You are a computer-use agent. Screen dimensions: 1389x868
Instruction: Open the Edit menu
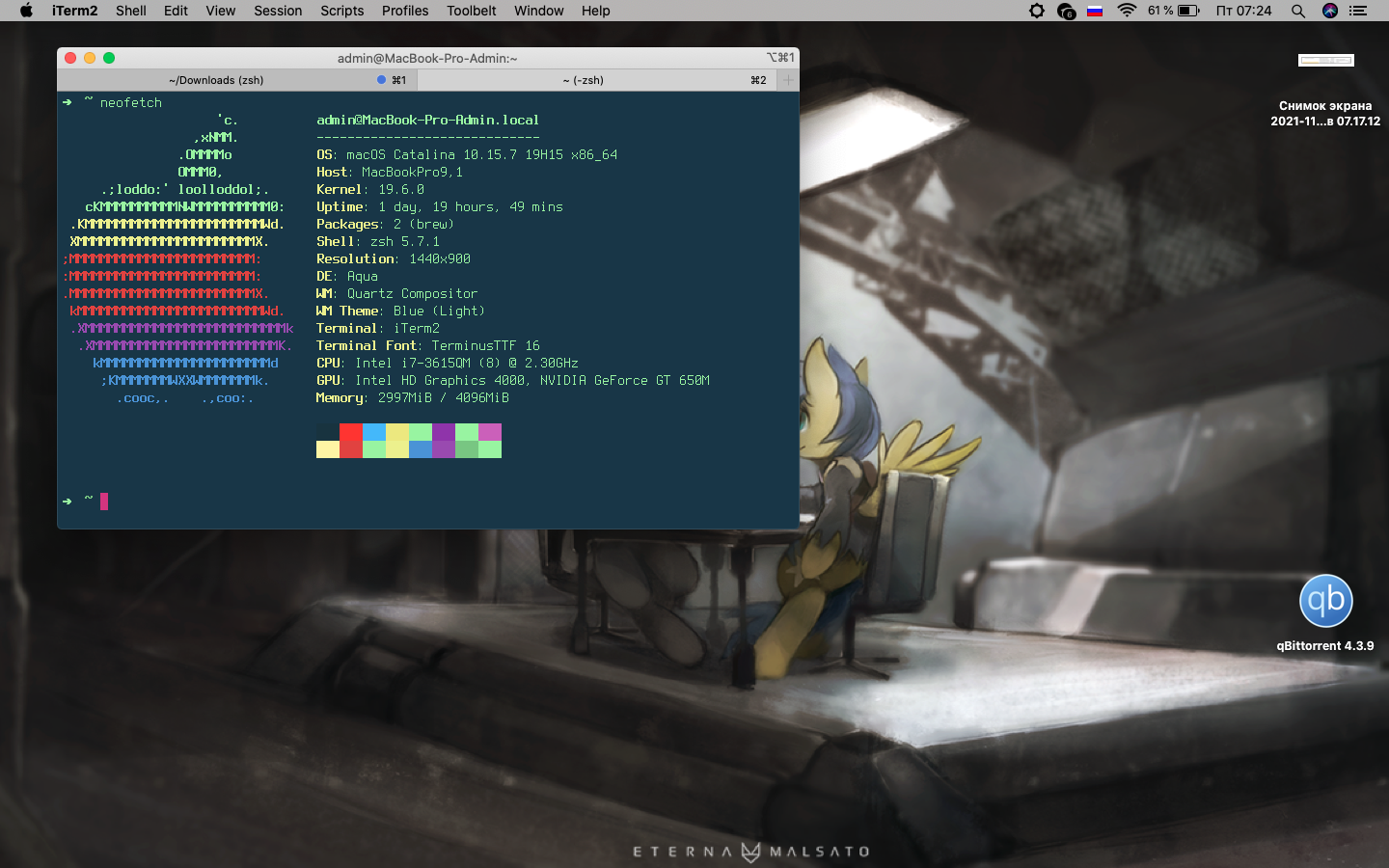(176, 11)
